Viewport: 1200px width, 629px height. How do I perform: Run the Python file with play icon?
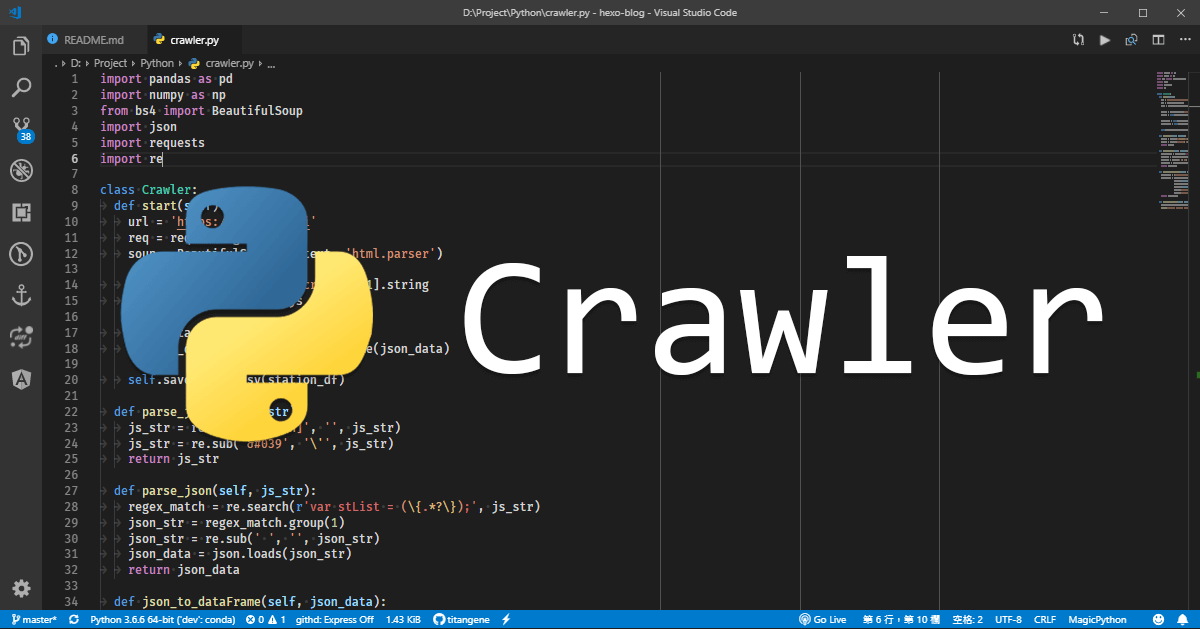[1105, 40]
